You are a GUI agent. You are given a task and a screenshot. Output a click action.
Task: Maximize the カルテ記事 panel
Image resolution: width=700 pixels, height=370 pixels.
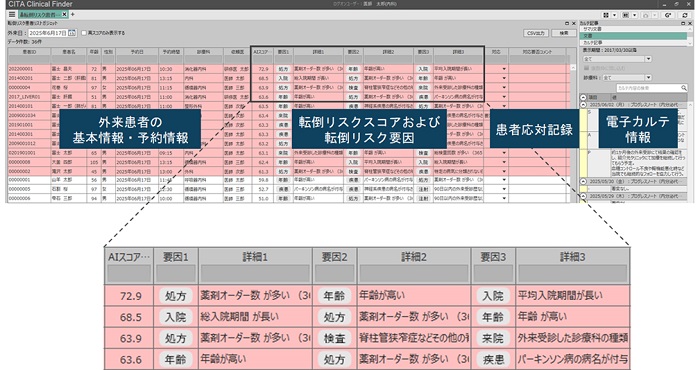tap(683, 23)
